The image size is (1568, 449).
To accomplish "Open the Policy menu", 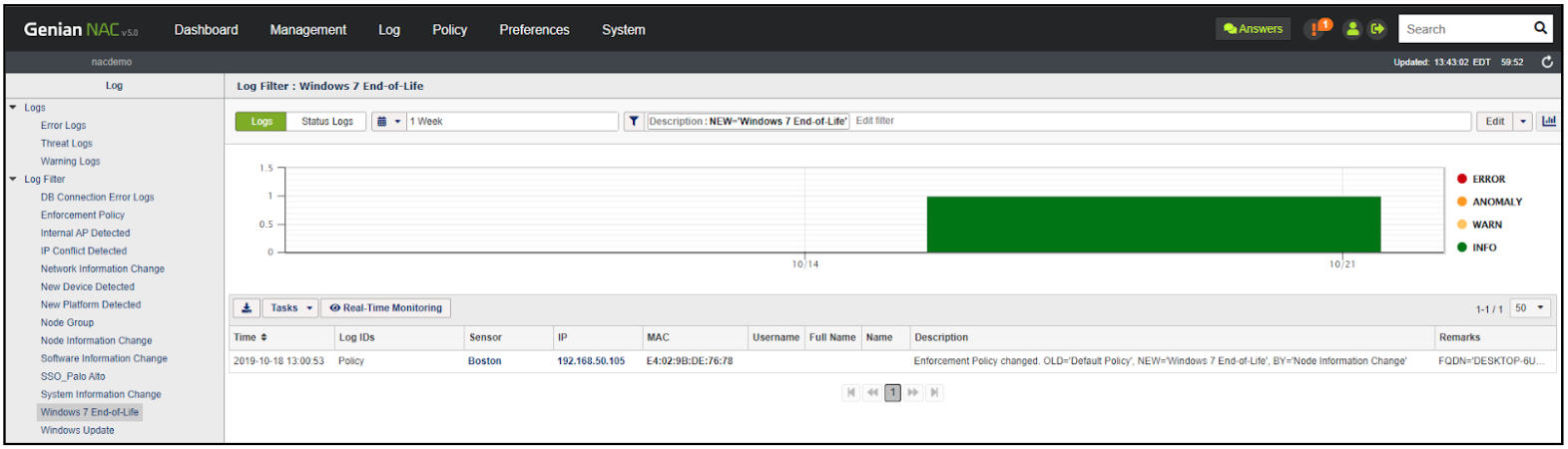I will (449, 30).
